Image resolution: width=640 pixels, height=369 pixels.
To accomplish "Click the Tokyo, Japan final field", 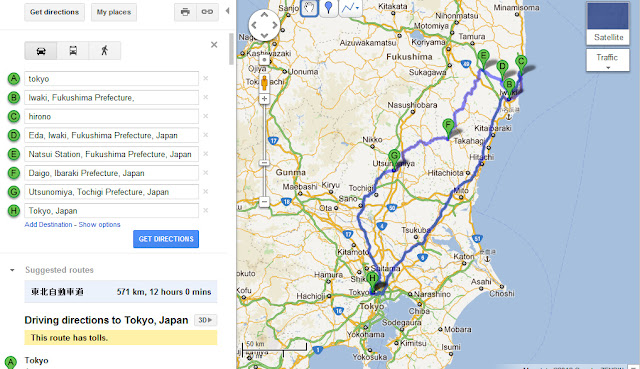I will tap(111, 211).
